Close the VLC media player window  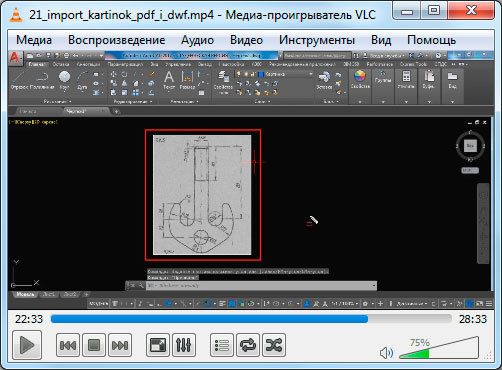(x=471, y=11)
